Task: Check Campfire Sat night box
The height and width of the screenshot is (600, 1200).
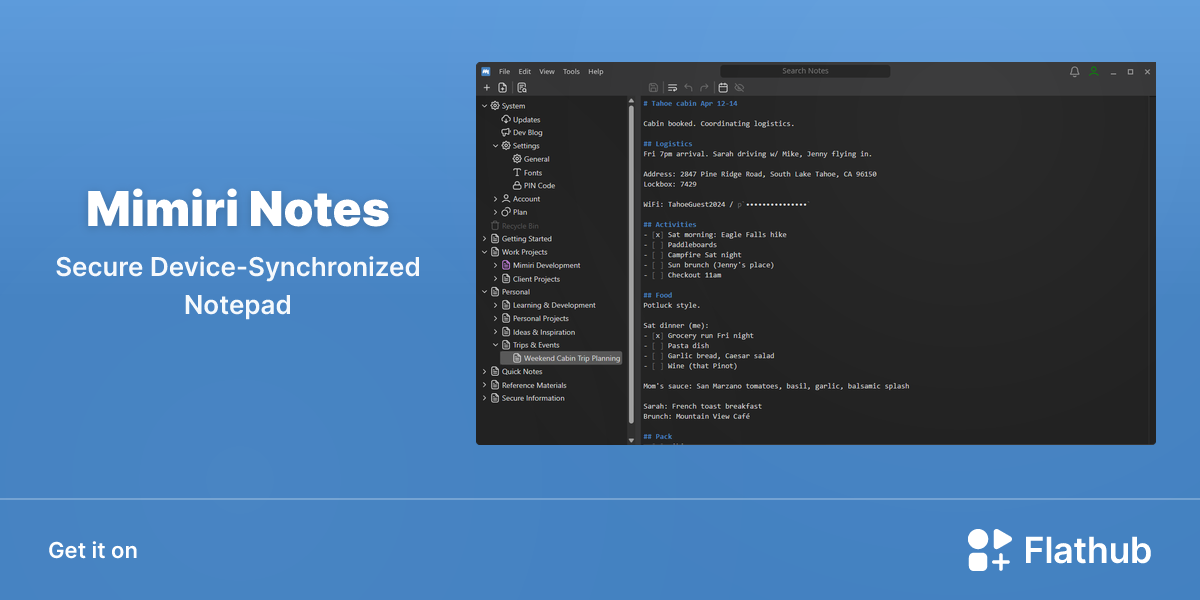Action: click(x=657, y=255)
